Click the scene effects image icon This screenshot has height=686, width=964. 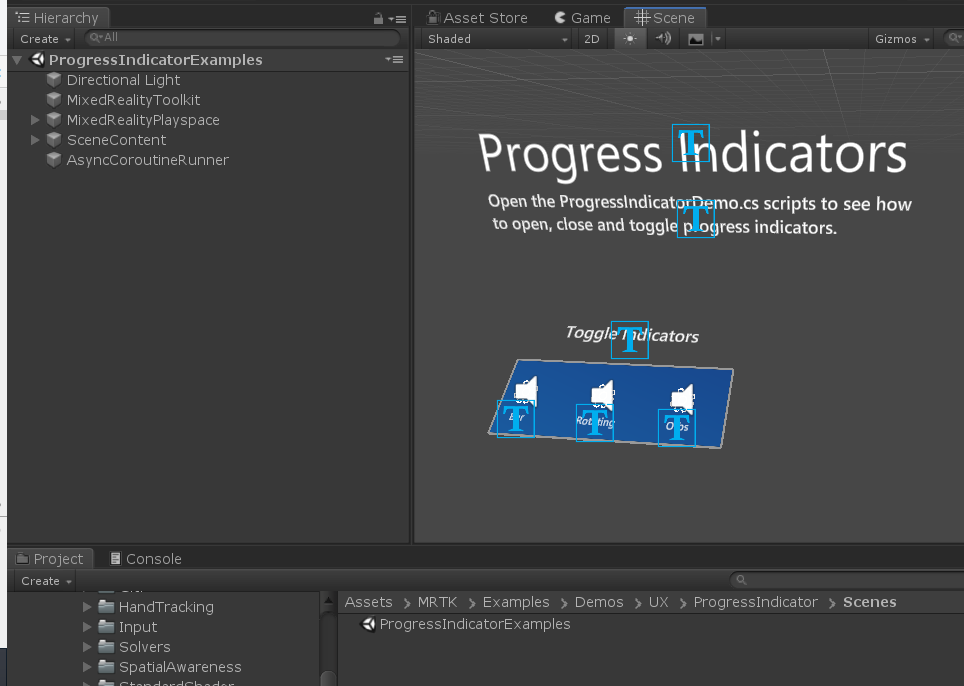click(x=695, y=39)
